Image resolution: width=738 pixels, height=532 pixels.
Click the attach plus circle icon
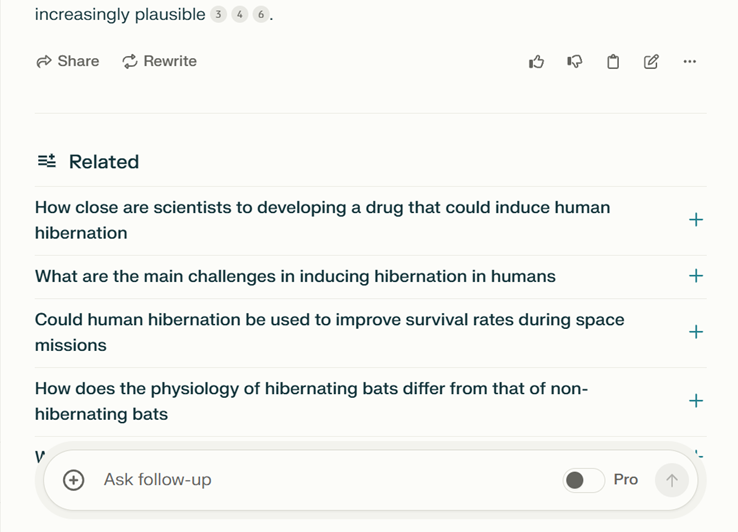pyautogui.click(x=73, y=480)
